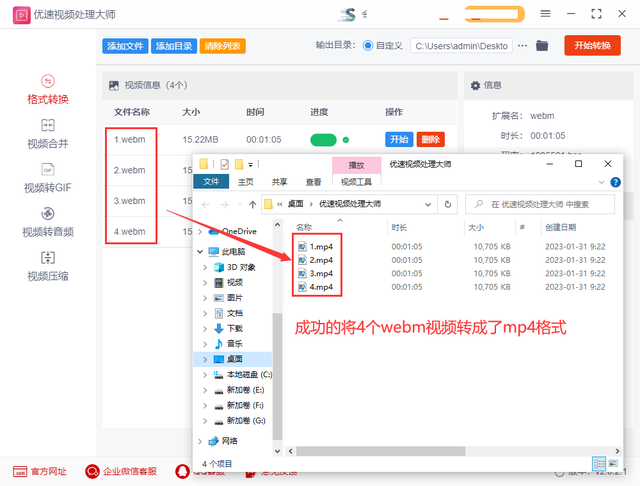Open the hamburger menu in app title bar
640x486 pixels.
click(545, 14)
